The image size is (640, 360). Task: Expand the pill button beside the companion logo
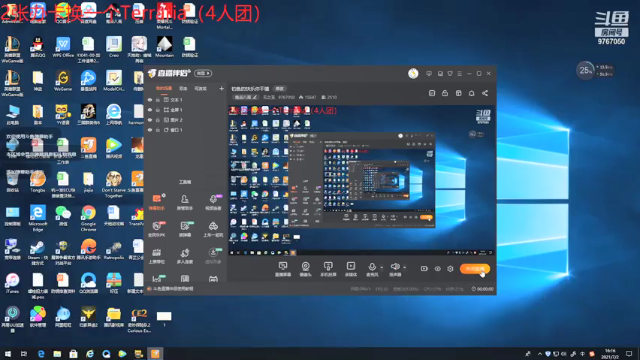(x=203, y=73)
